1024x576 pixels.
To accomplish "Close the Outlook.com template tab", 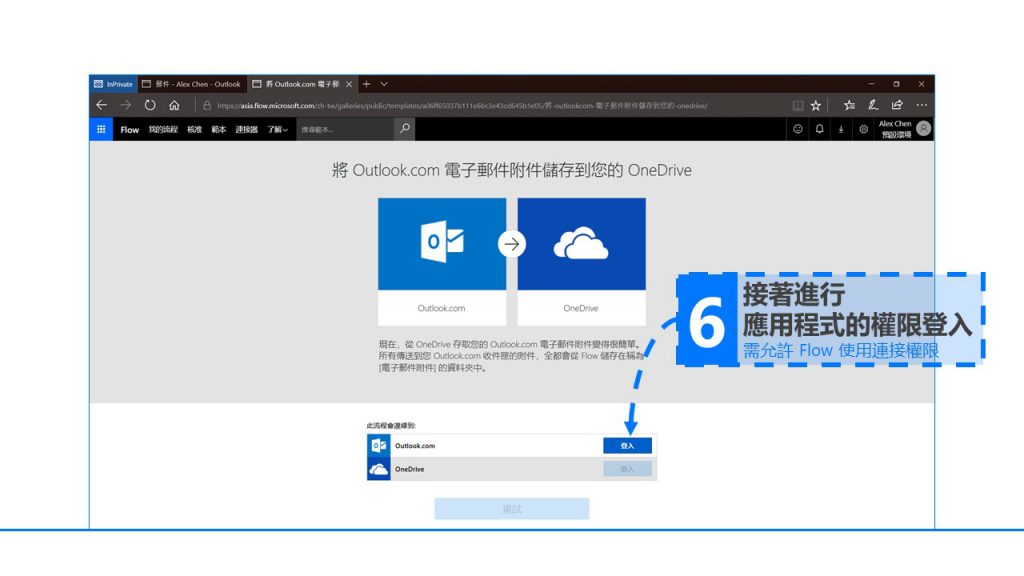I will tap(349, 84).
